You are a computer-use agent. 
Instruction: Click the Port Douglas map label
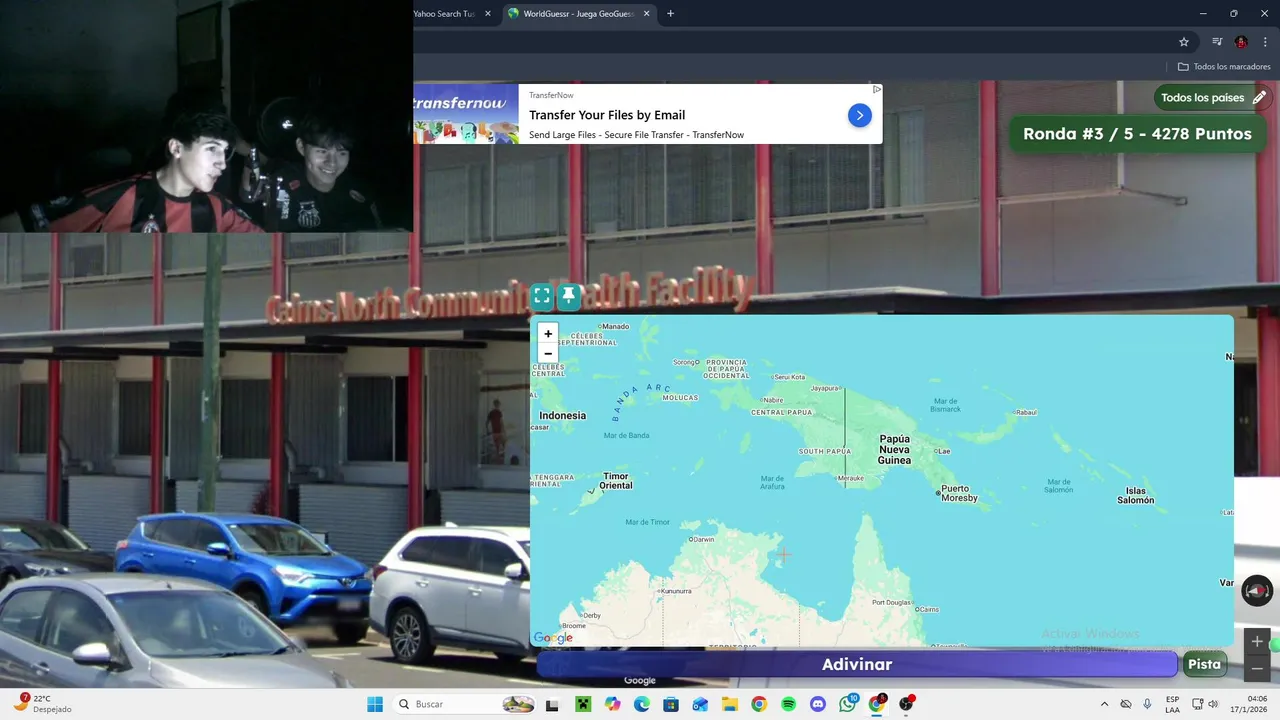[891, 602]
